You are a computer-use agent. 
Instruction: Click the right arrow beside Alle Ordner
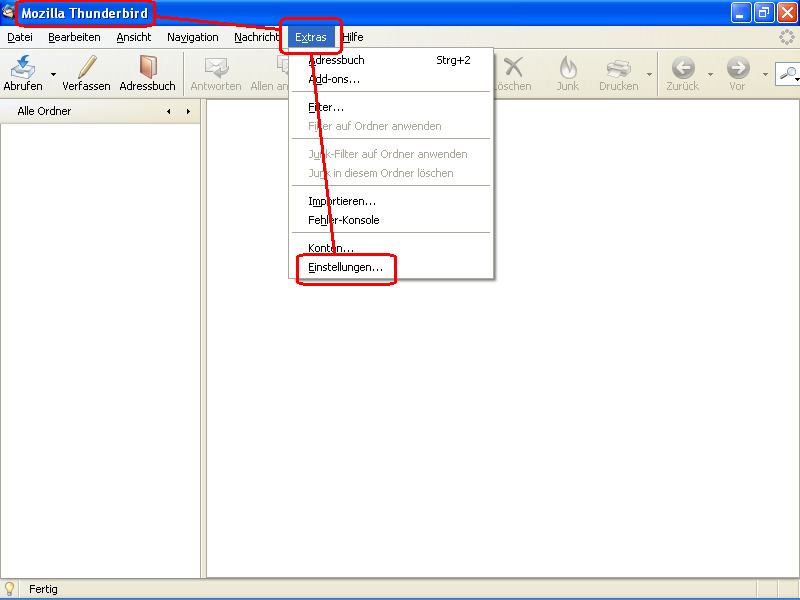coord(187,112)
